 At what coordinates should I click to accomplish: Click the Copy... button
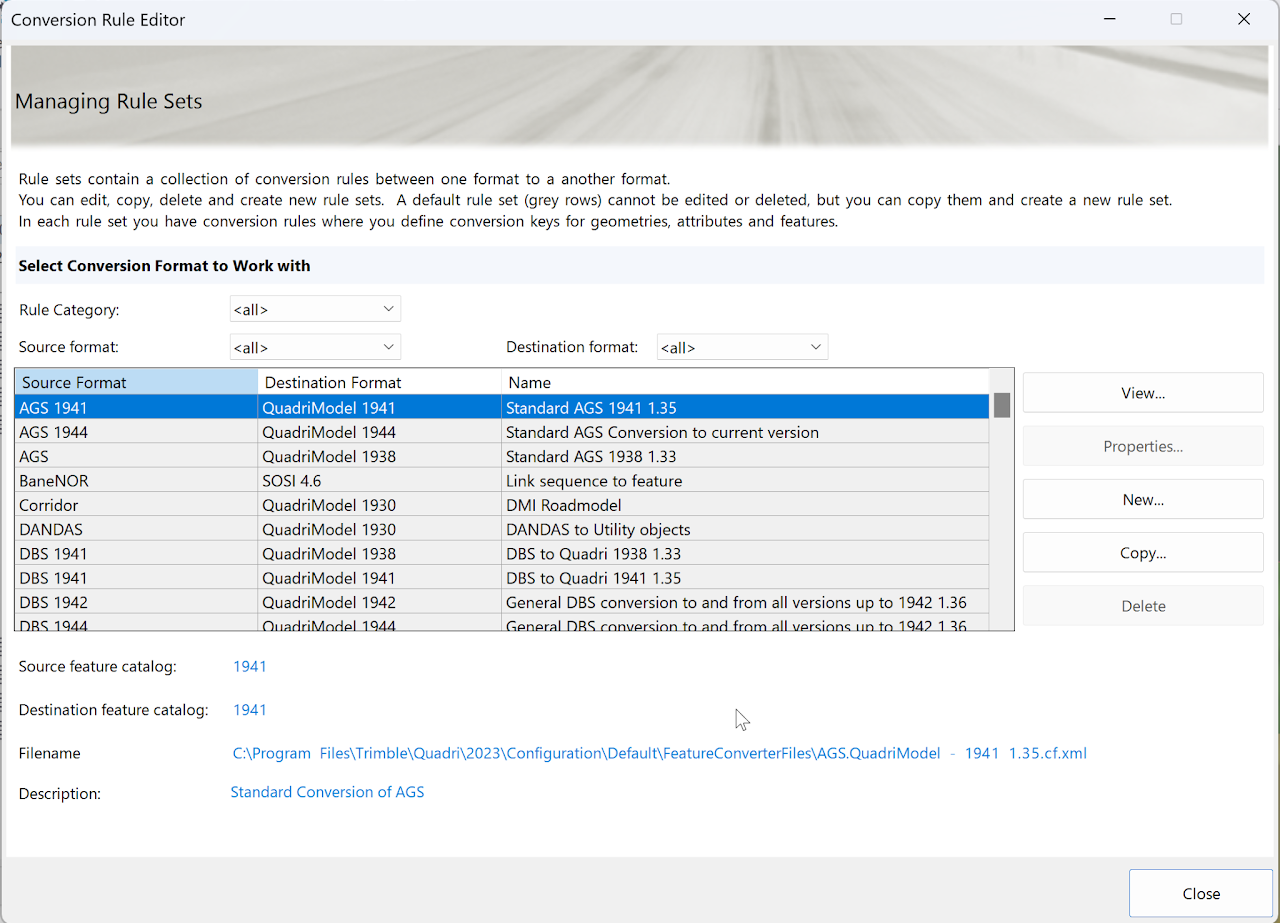1143,552
